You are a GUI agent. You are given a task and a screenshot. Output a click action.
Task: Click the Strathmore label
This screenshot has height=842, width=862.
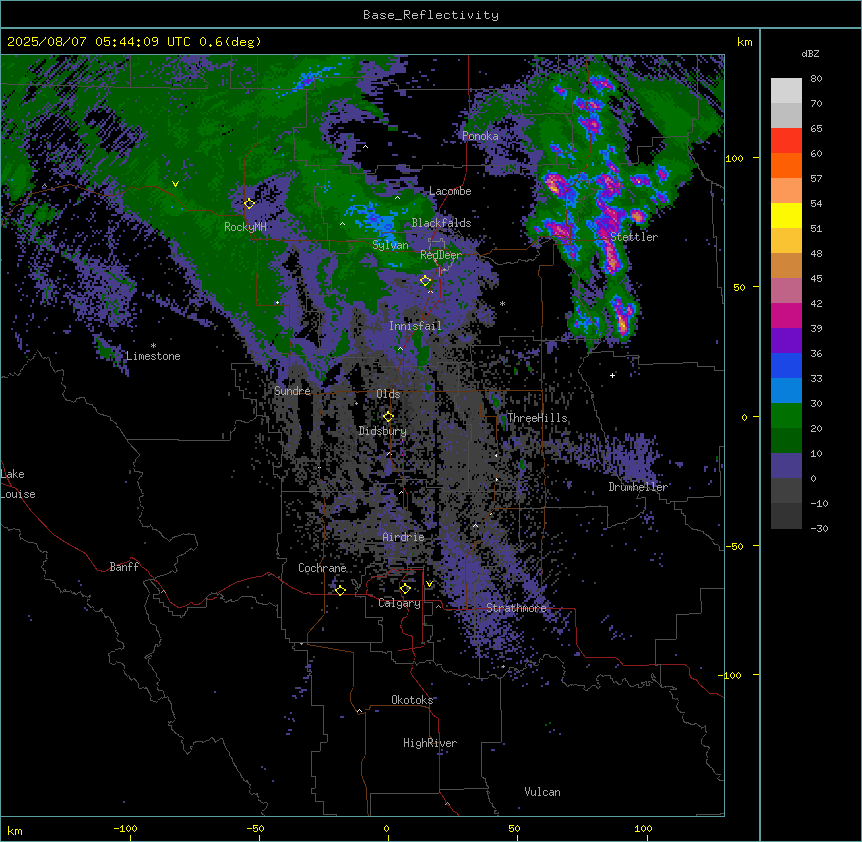[x=516, y=608]
